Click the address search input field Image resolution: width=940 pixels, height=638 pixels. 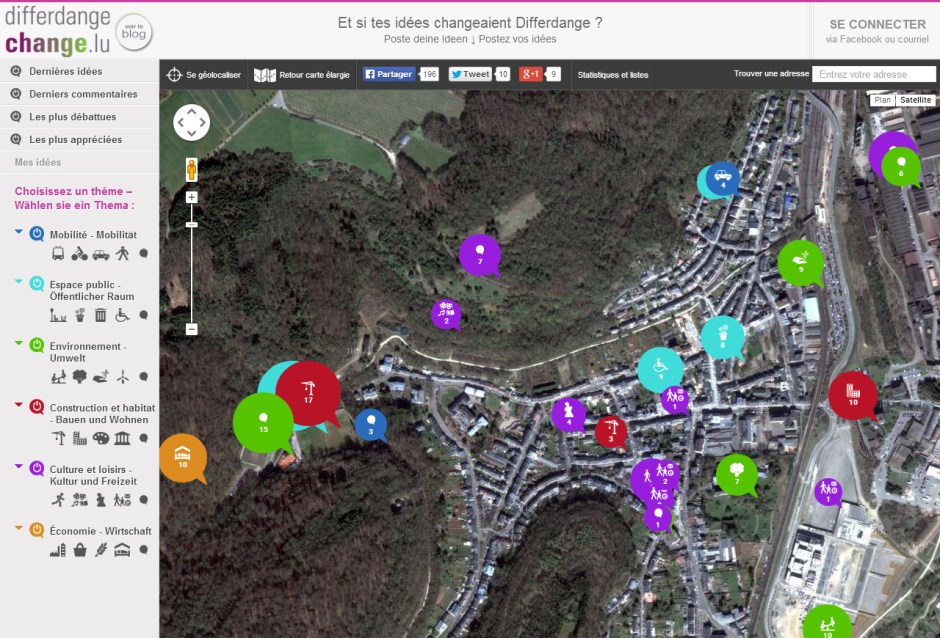[x=873, y=74]
